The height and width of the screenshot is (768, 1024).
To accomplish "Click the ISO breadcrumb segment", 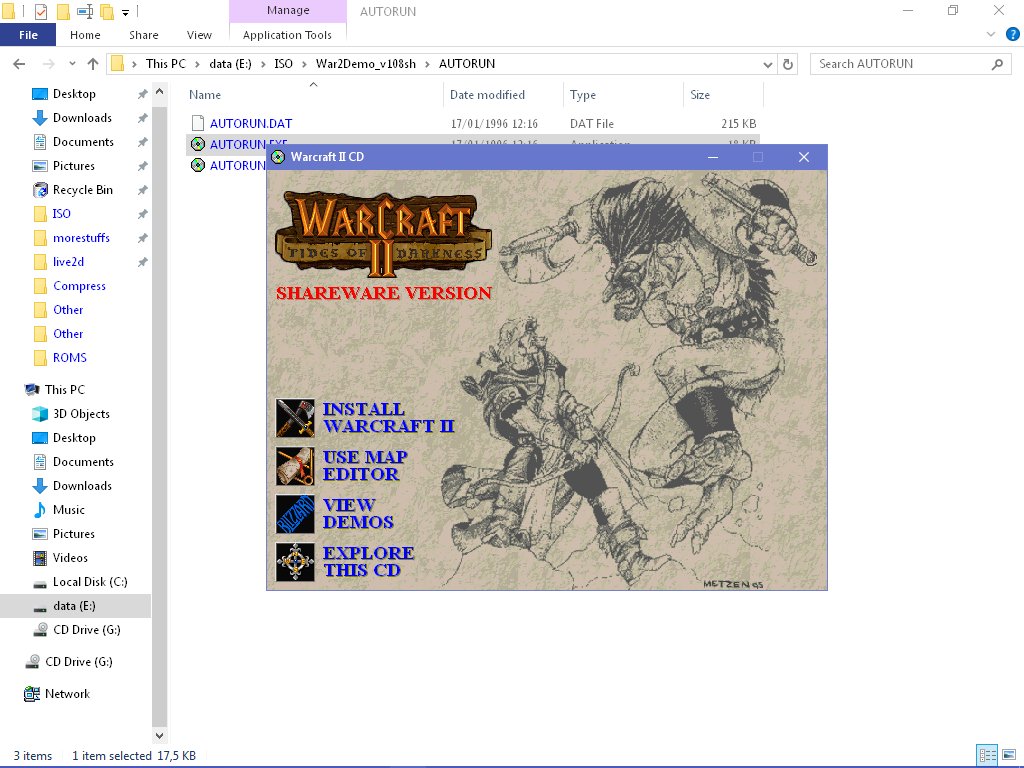I will (x=283, y=64).
